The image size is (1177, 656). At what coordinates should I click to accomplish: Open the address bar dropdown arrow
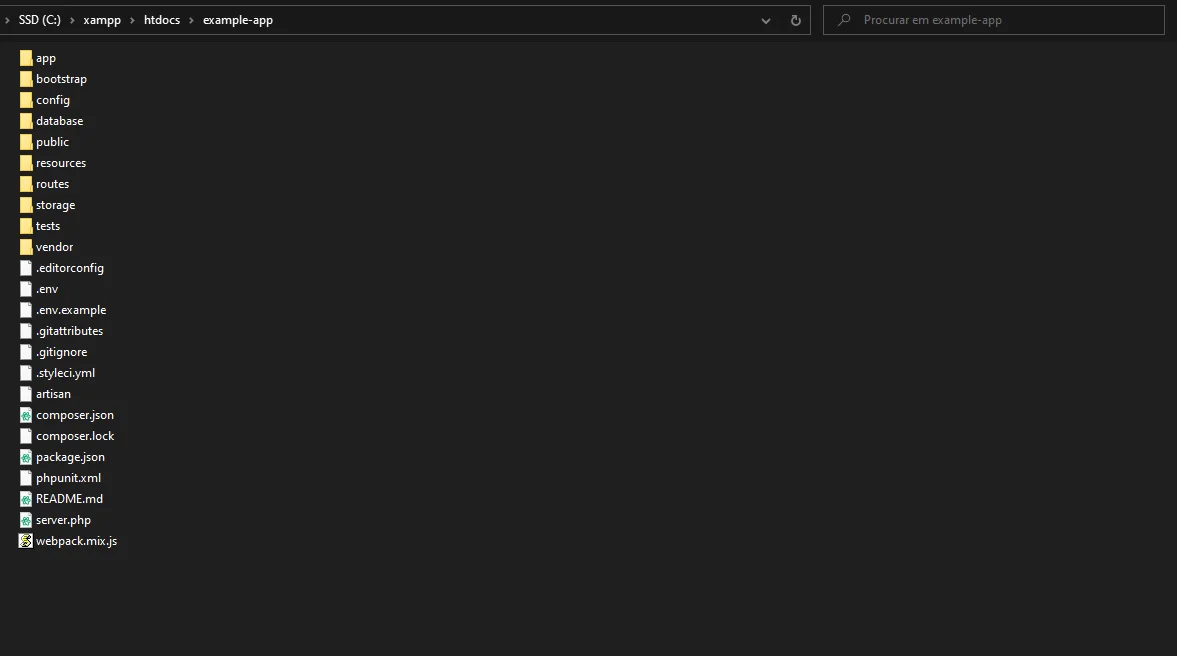pos(766,20)
